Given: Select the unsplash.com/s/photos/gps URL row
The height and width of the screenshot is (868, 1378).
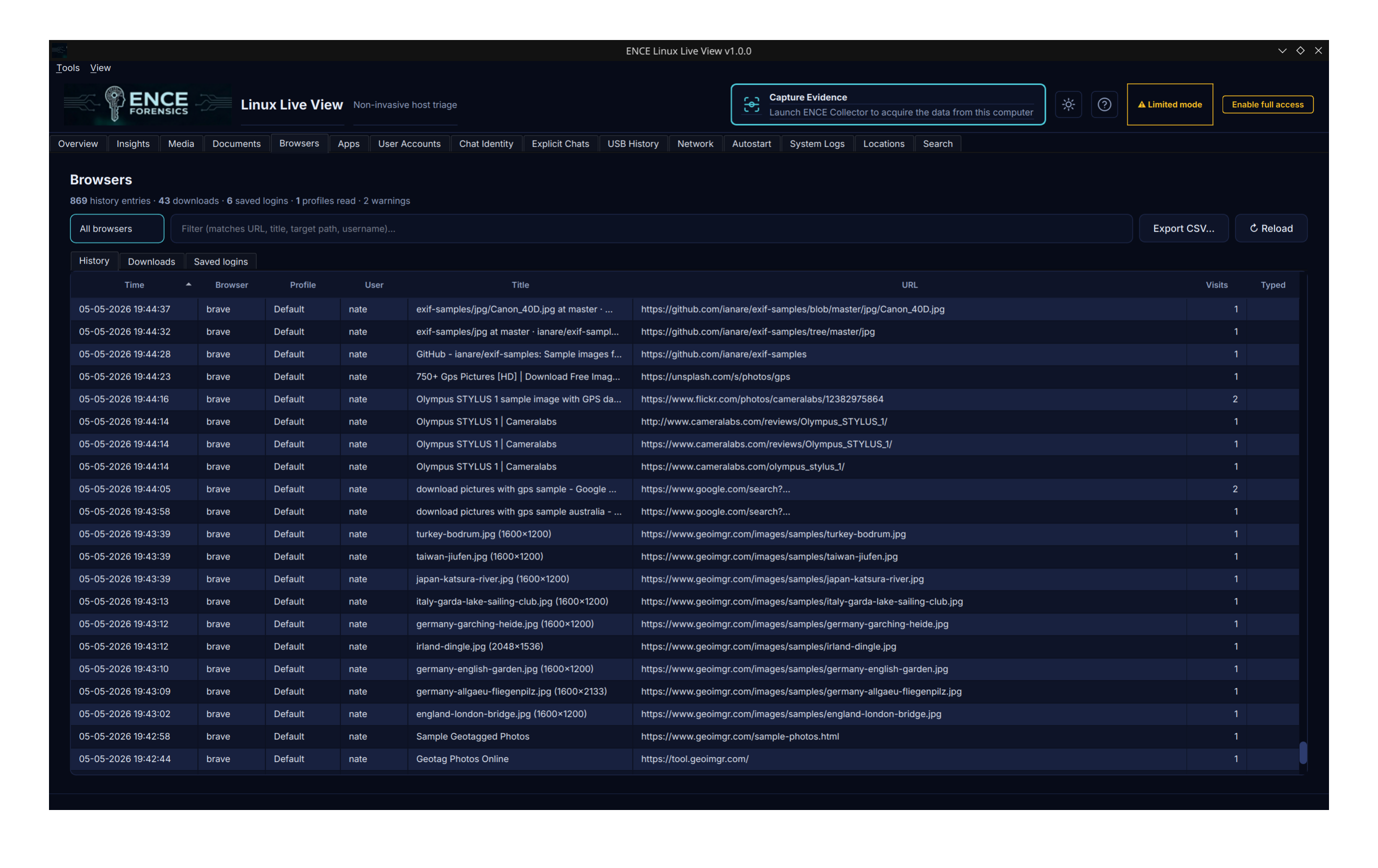Looking at the screenshot, I should coord(684,376).
